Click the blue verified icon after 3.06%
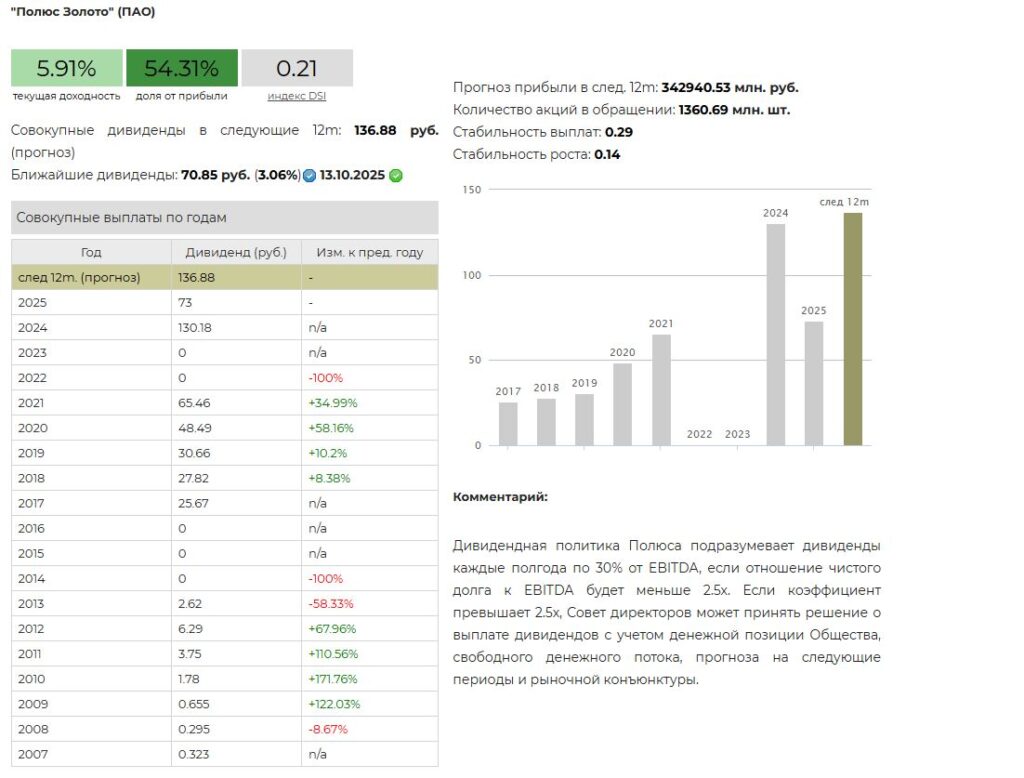 click(x=309, y=176)
